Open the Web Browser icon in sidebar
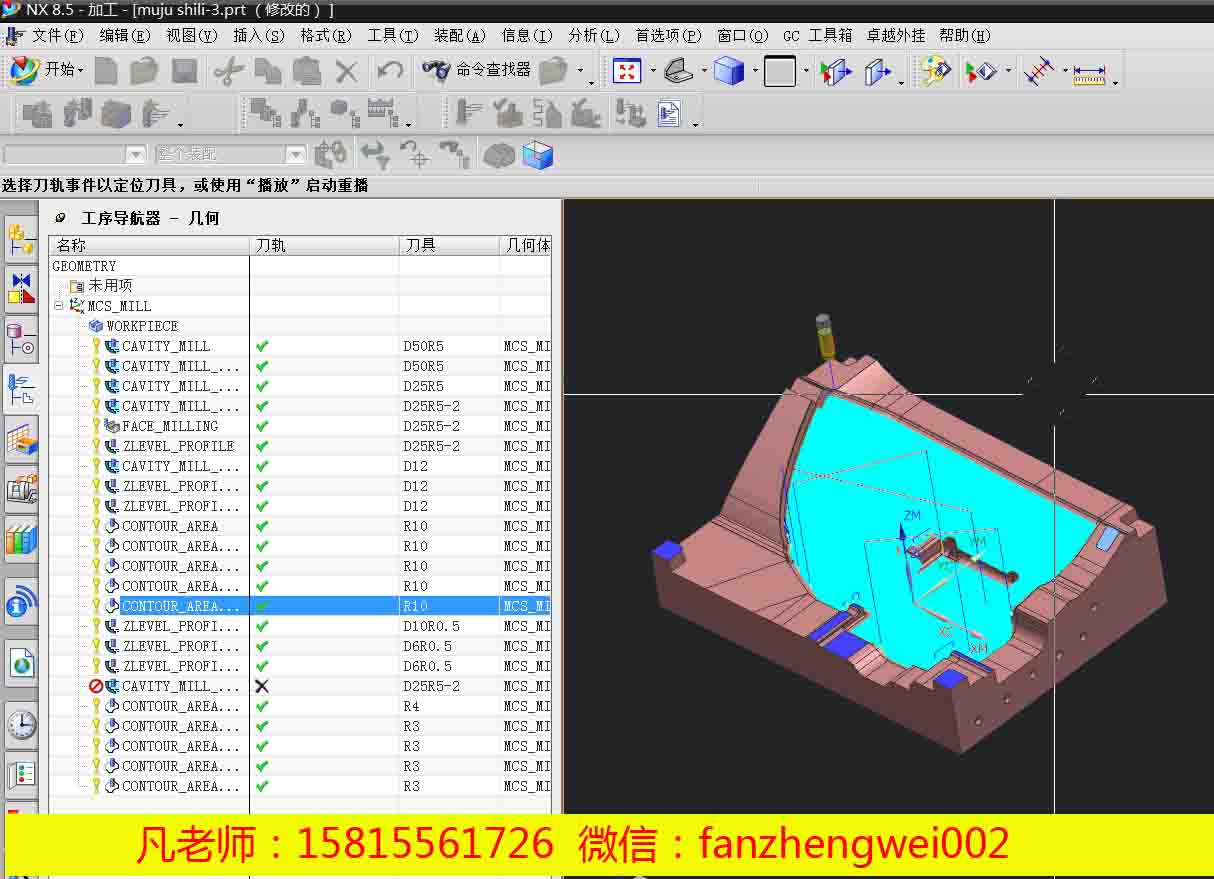 tap(21, 662)
